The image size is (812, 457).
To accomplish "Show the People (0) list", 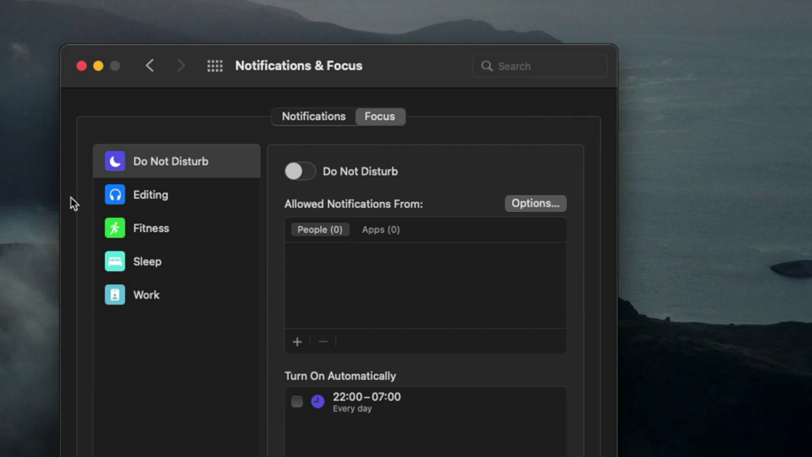I will 320,230.
